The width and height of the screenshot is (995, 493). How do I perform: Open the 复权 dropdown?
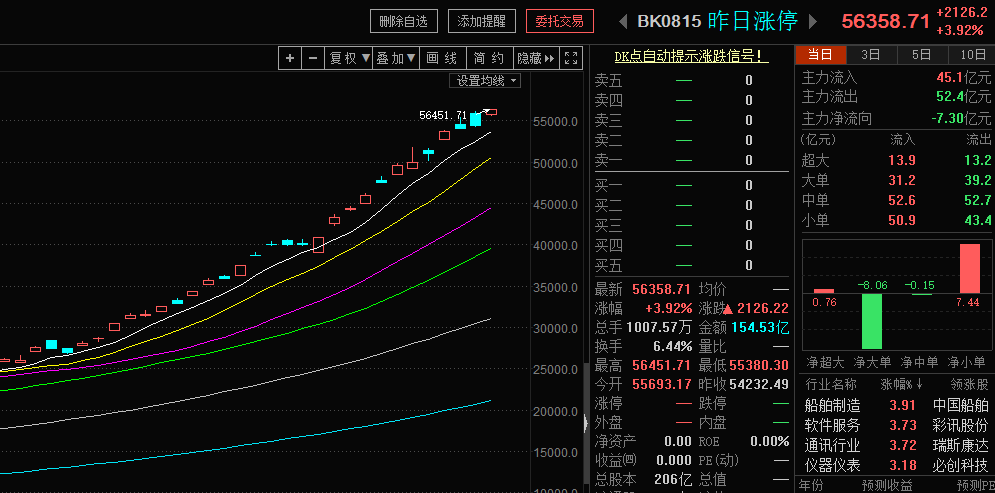350,58
